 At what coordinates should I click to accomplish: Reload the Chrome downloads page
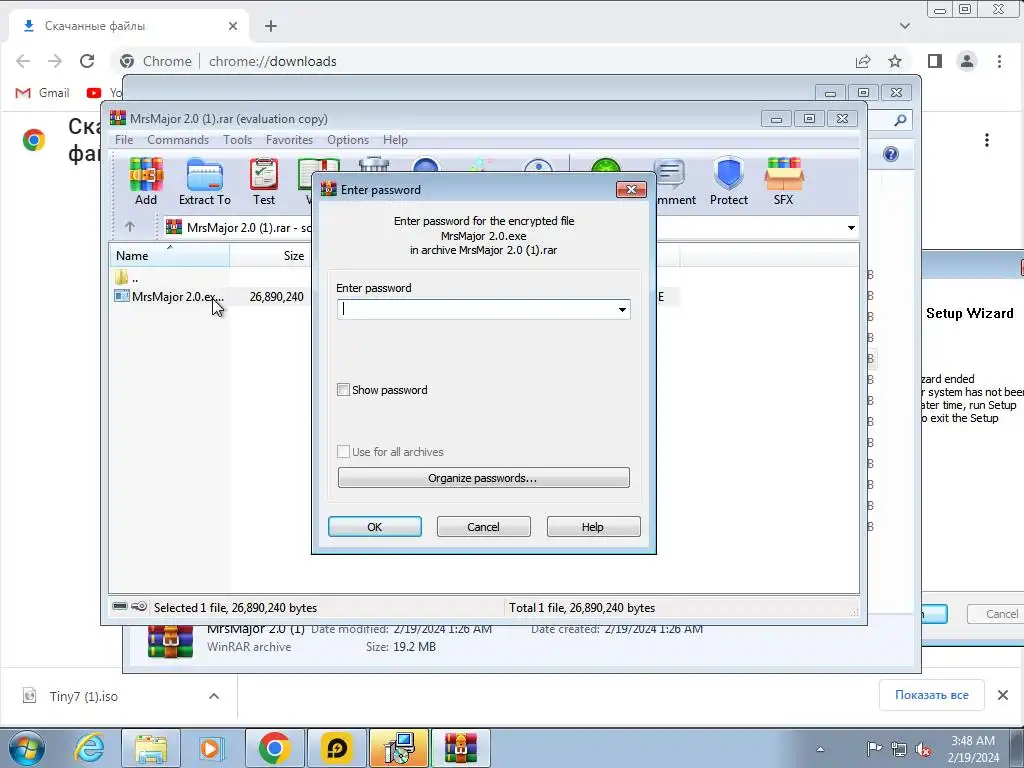click(87, 61)
